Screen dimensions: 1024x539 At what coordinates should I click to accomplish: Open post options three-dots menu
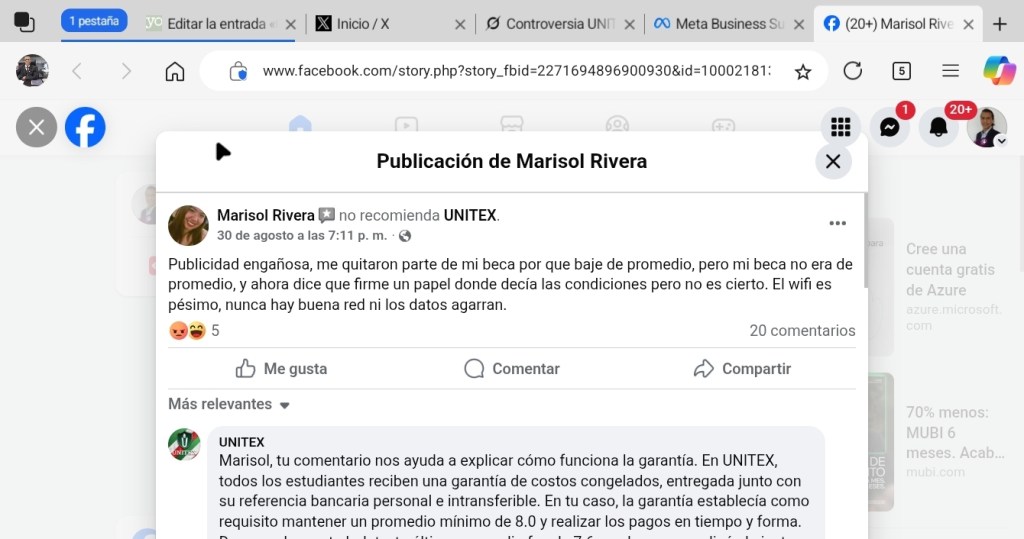click(x=837, y=223)
